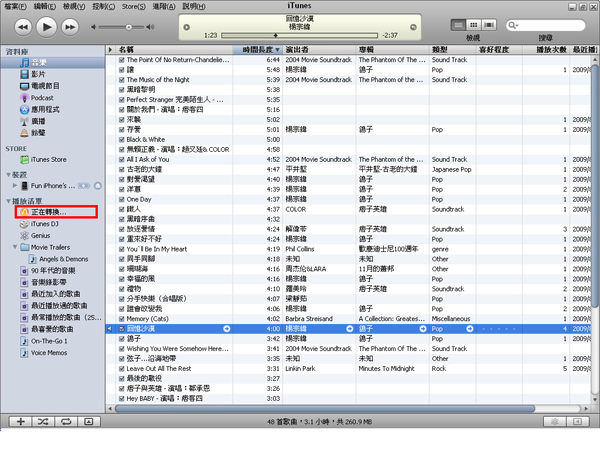Viewport: 600px width, 450px height.
Task: Click the arrow next to 回憶沙漠 song name
Action: [x=227, y=329]
